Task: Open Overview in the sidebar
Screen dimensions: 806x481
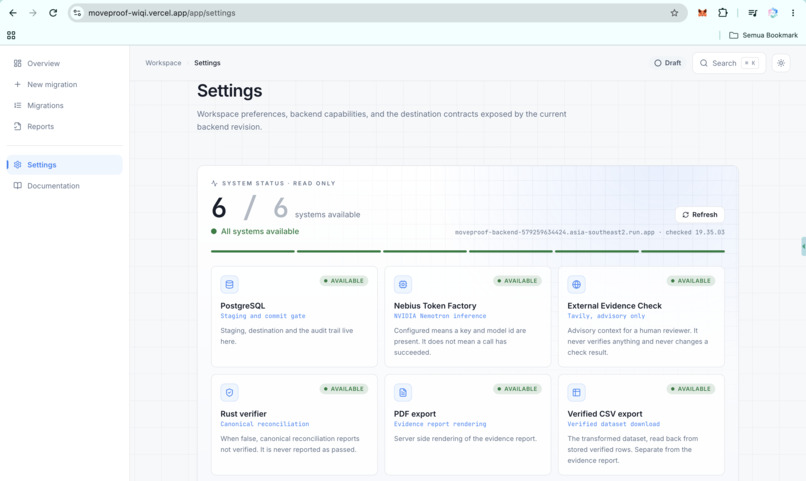Action: (x=65, y=63)
